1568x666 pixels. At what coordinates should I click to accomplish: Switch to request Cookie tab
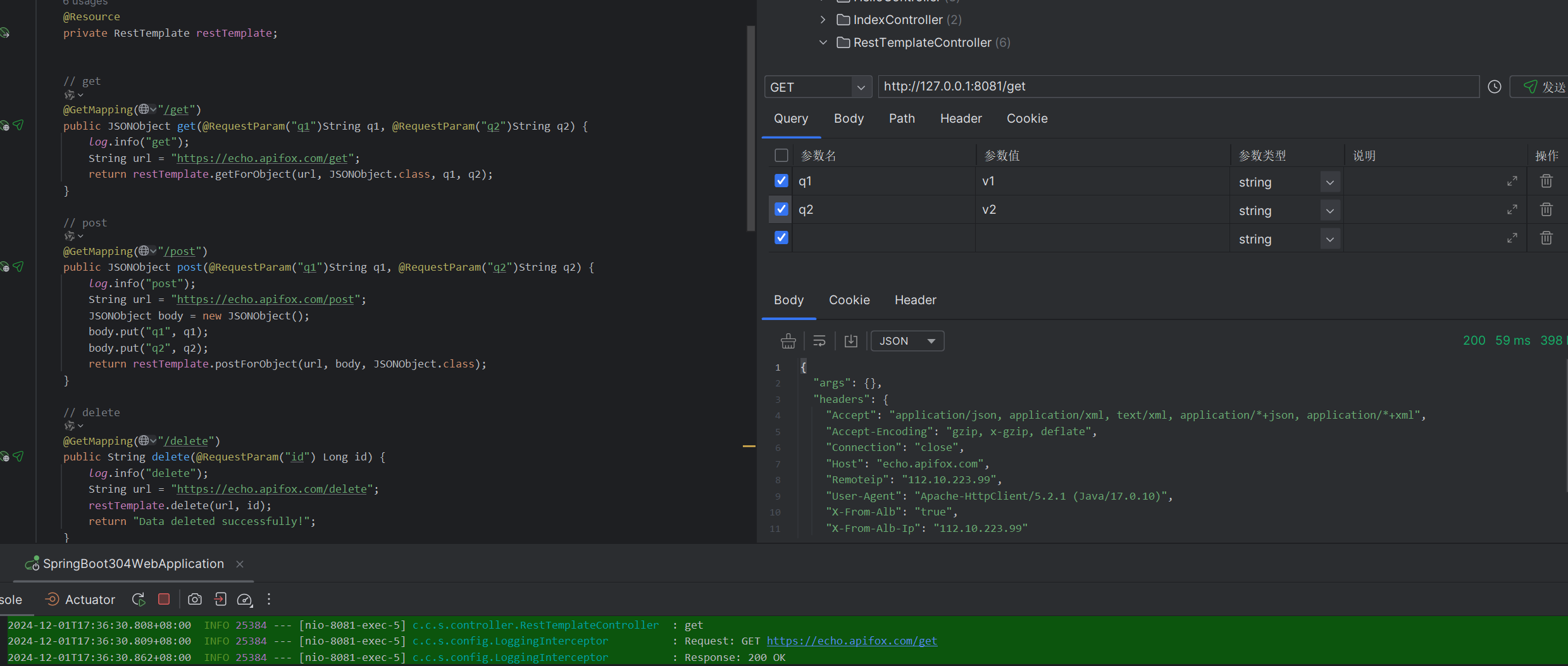1027,118
